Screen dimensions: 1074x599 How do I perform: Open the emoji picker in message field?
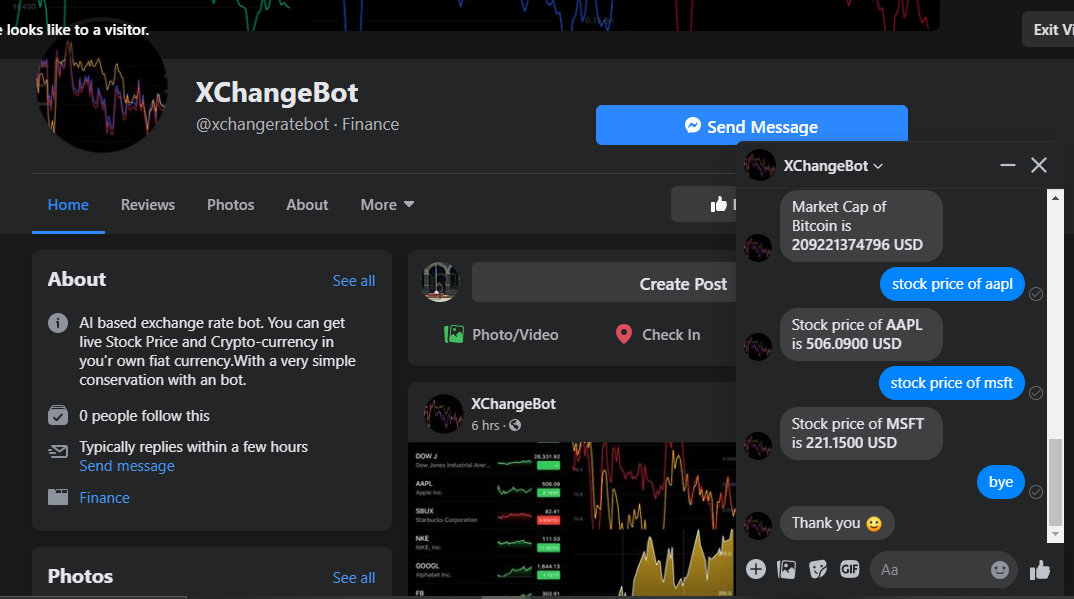coord(999,570)
